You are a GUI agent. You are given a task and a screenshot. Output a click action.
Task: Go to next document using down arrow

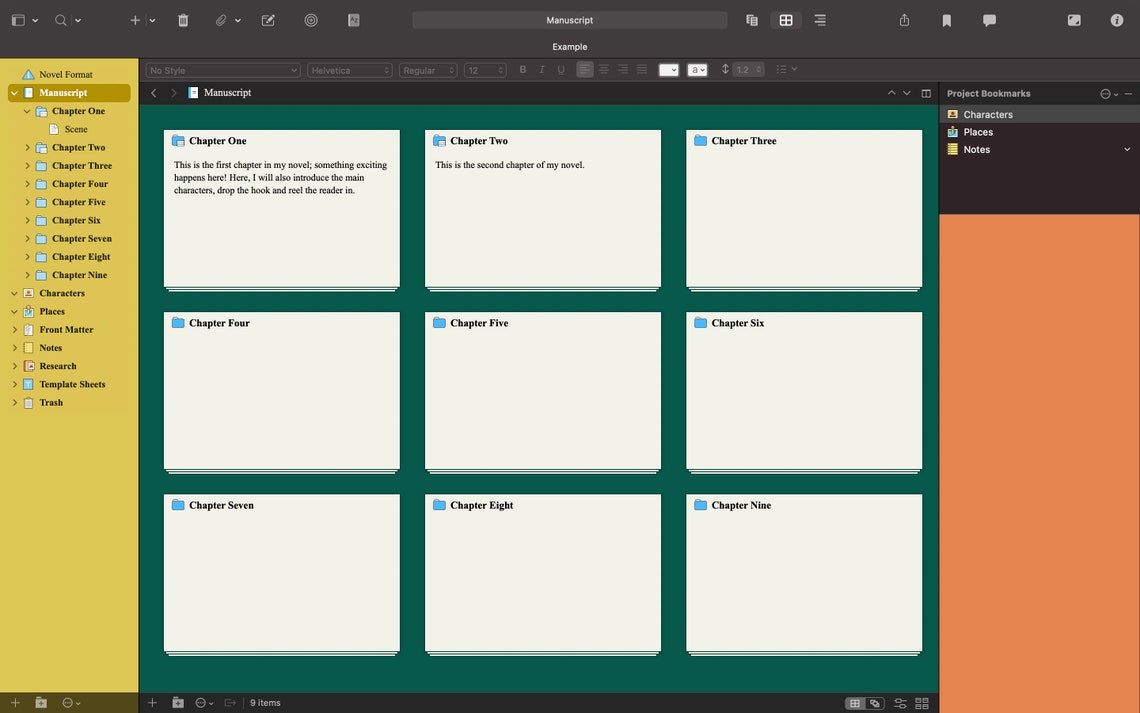tap(907, 93)
